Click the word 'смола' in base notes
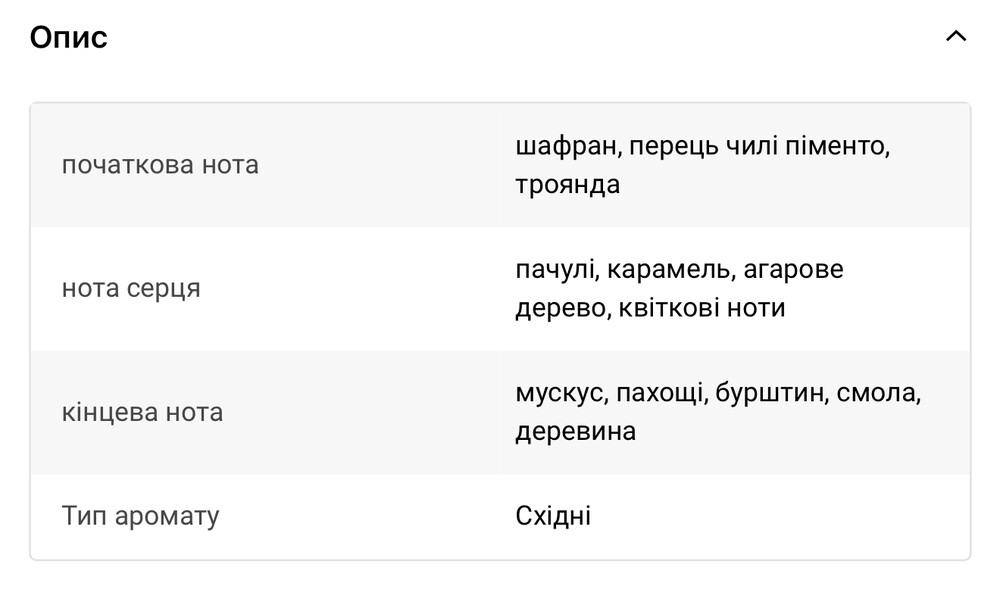Screen dimensions: 1000x611 (x=879, y=394)
